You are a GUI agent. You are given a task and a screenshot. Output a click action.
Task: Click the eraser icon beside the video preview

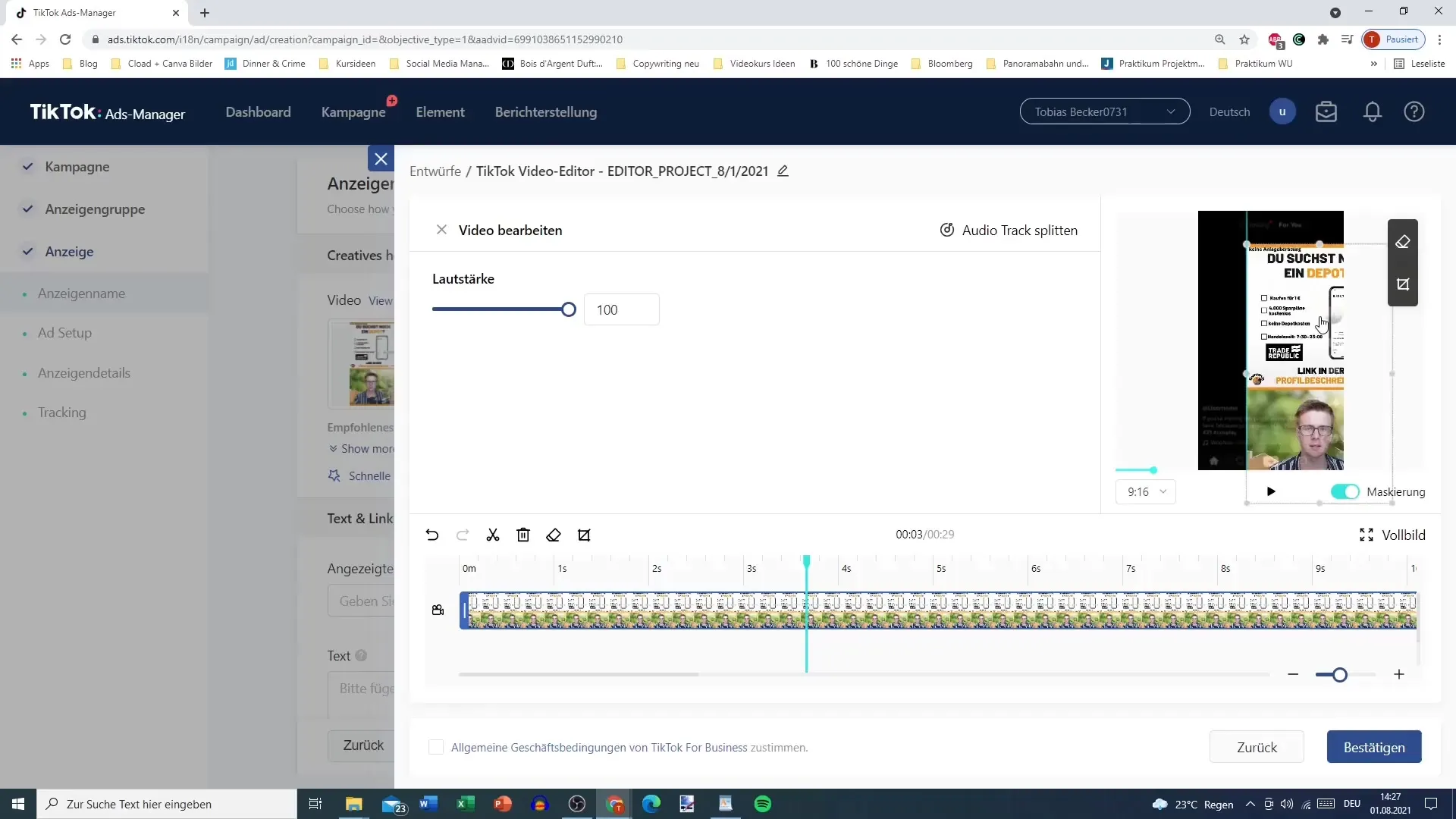click(x=1402, y=242)
